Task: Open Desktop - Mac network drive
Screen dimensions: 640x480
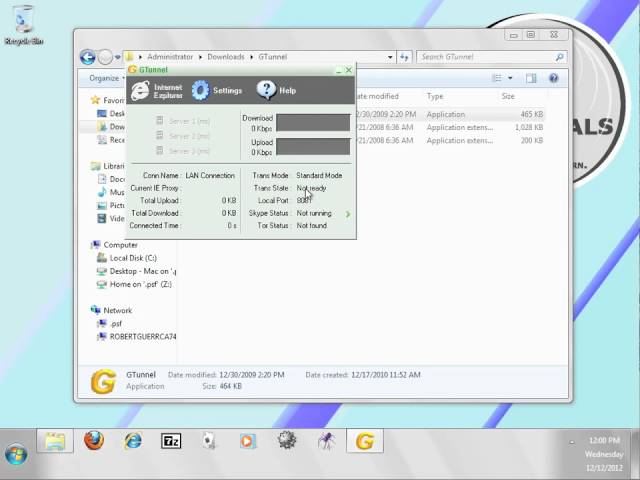Action: 136,271
